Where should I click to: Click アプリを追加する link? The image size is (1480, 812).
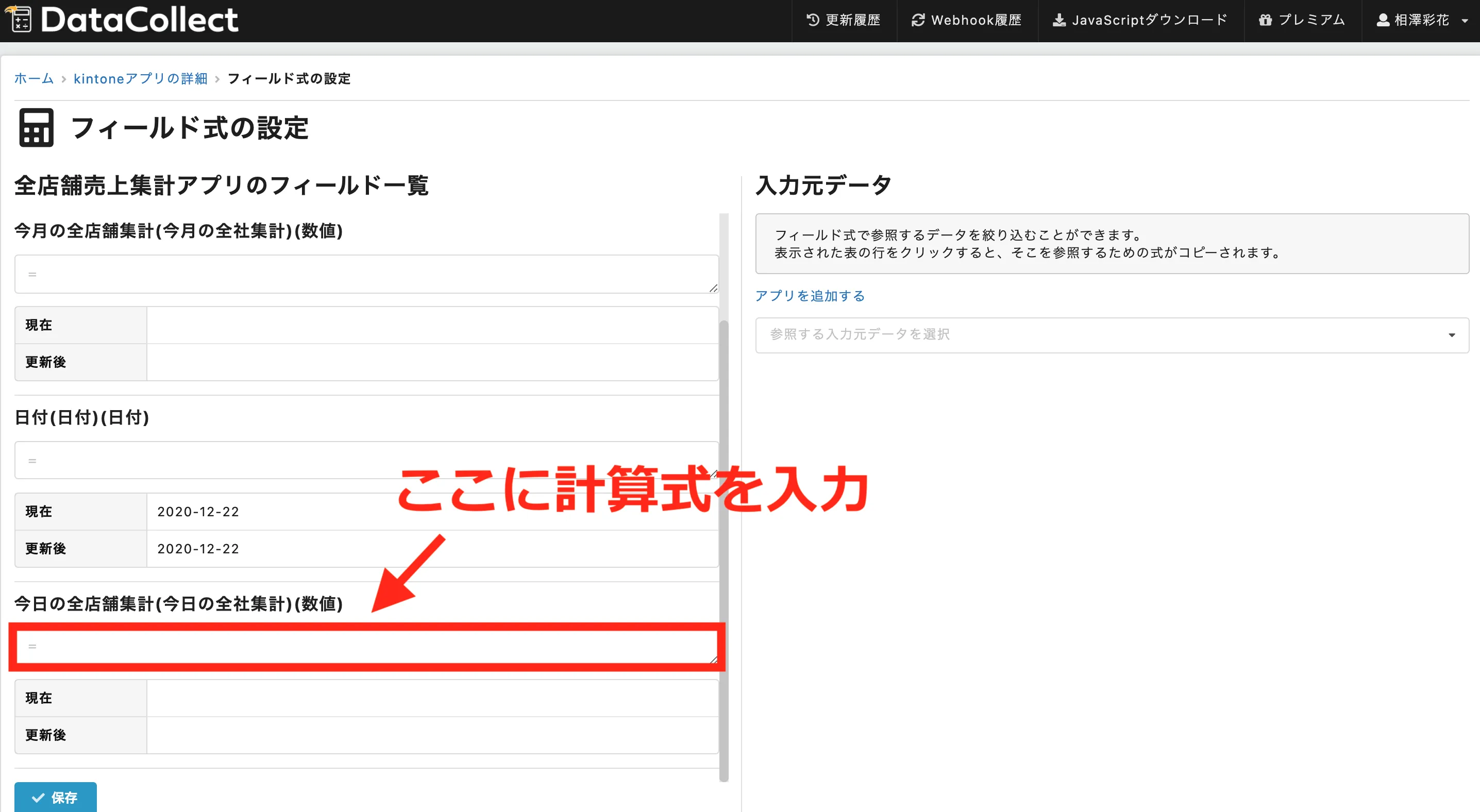(810, 296)
